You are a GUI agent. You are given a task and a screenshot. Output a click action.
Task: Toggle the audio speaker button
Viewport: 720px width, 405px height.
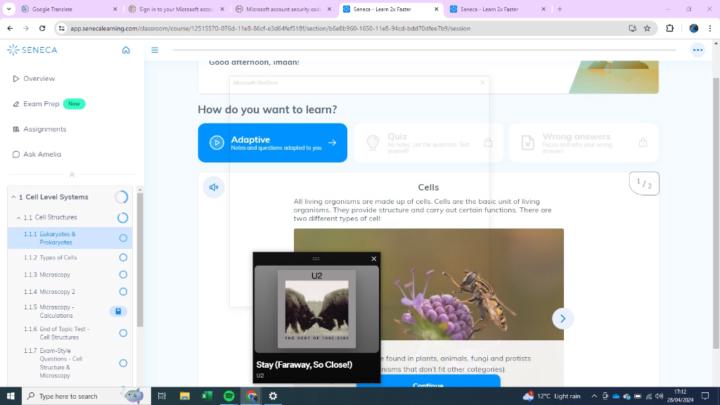[214, 187]
